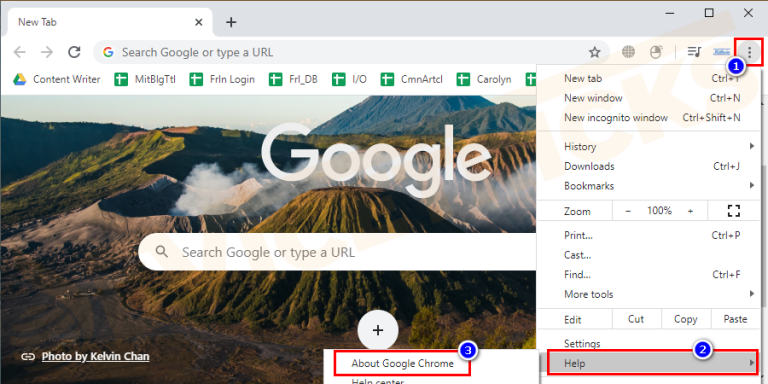Click Paste in the Edit row

pyautogui.click(x=735, y=319)
